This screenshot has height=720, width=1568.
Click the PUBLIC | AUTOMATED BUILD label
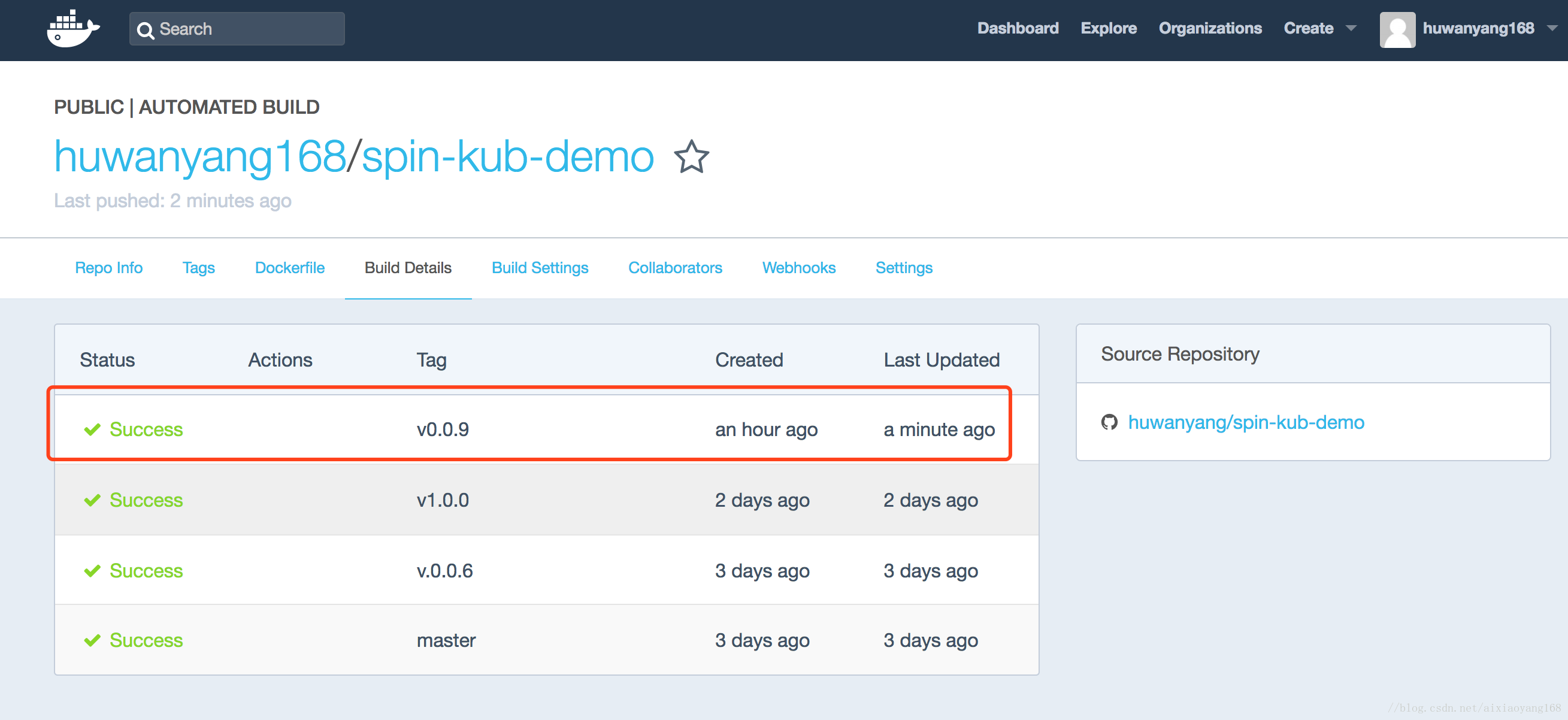(x=186, y=107)
